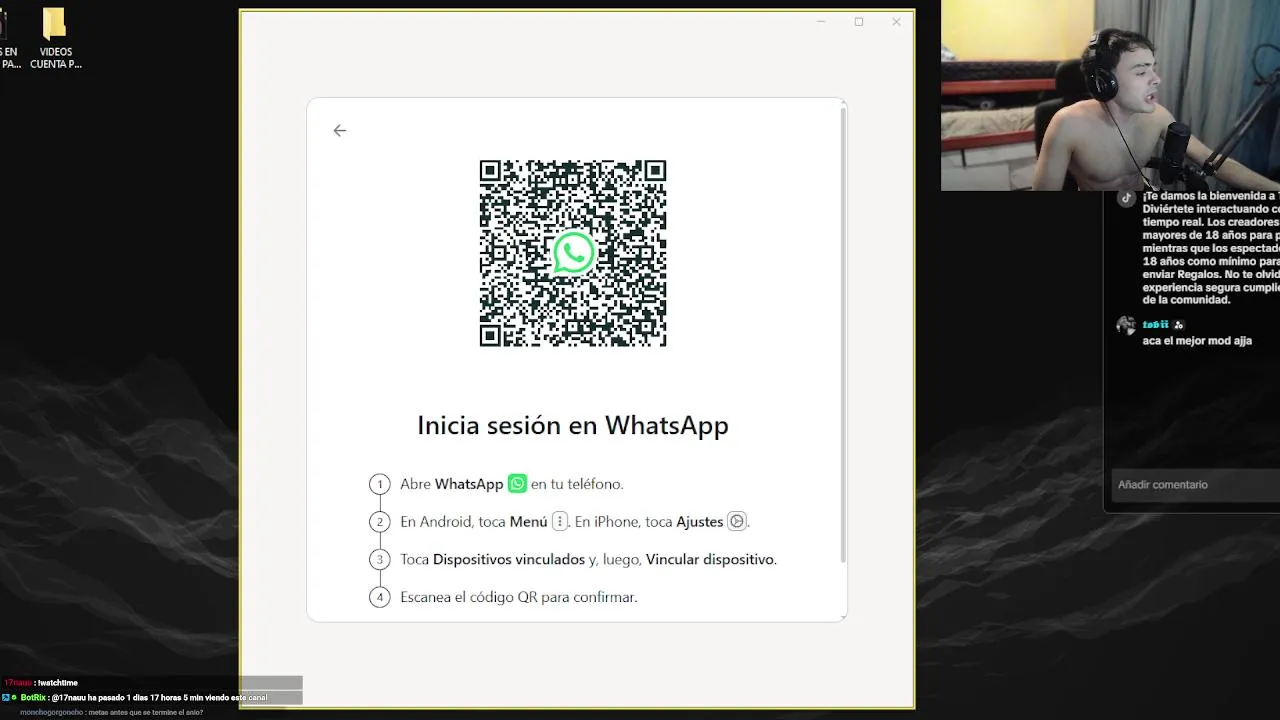Click the webcam feed thumbnail
1280x720 pixels.
tap(1110, 95)
